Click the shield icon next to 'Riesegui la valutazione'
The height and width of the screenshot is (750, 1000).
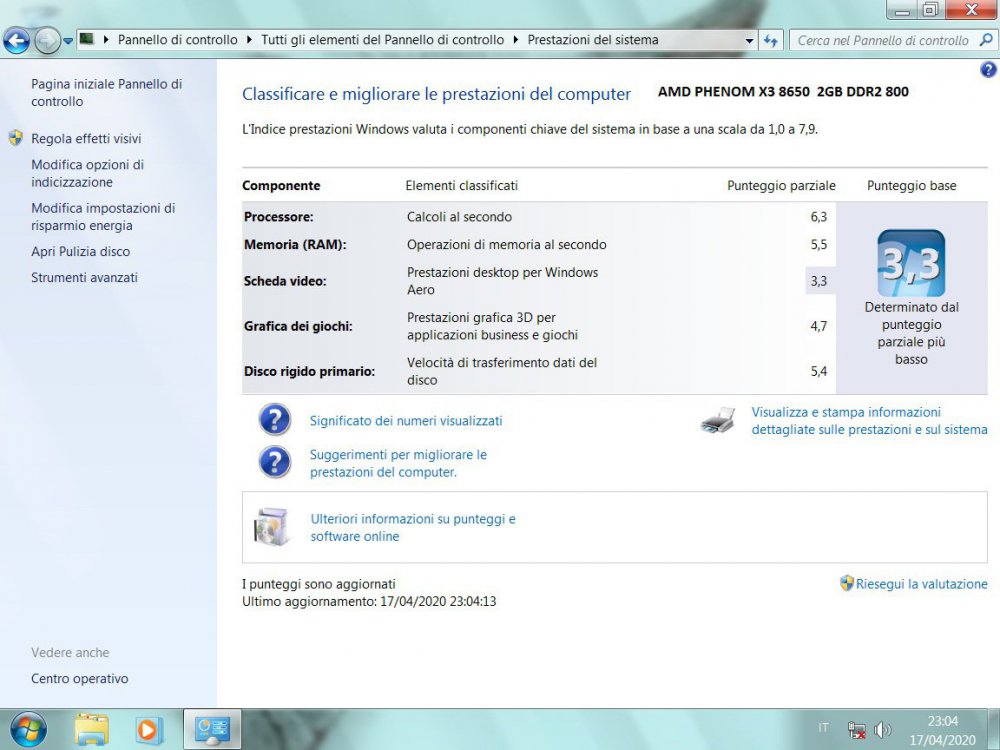(x=845, y=584)
